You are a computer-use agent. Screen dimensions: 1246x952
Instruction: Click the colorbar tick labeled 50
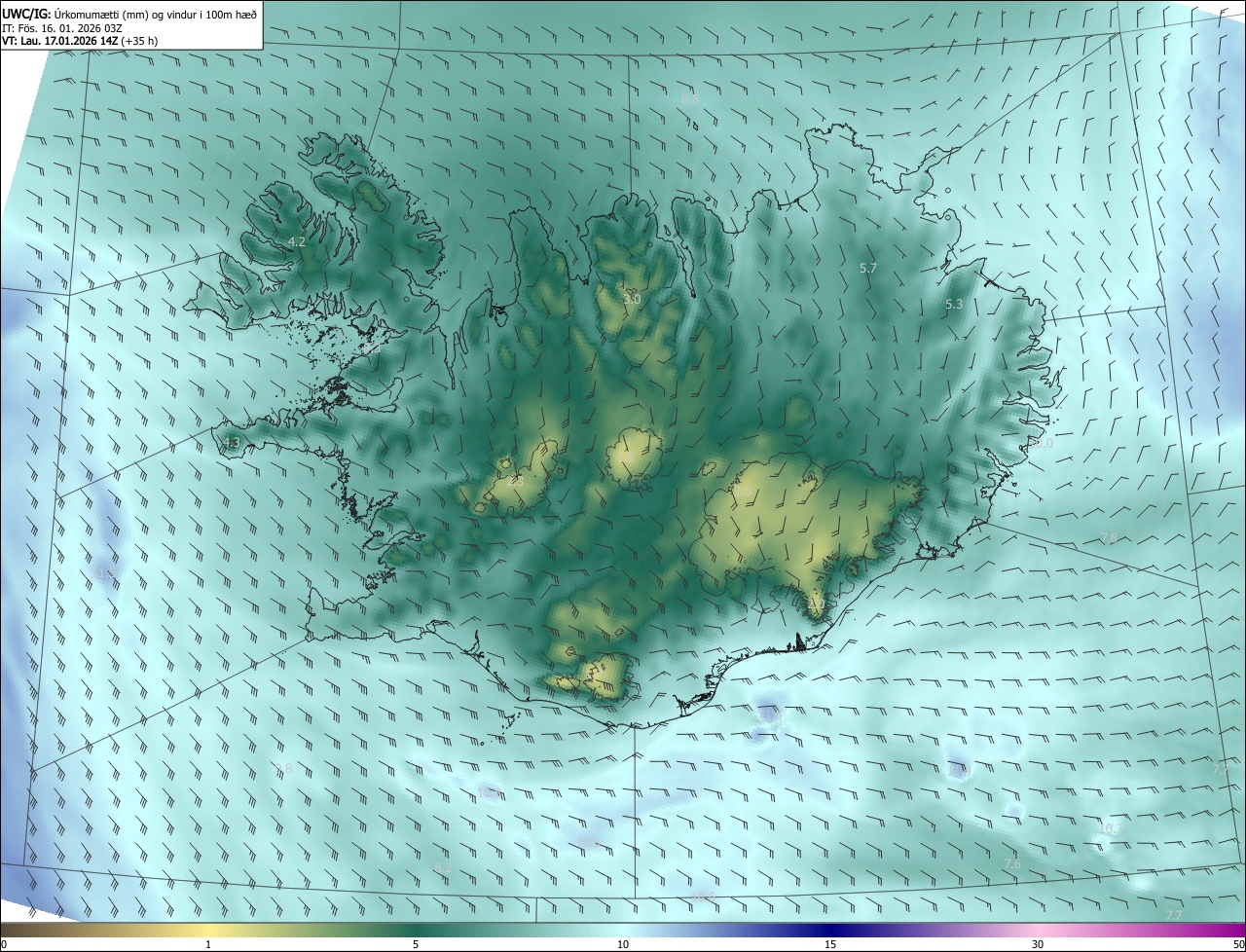click(x=1239, y=945)
